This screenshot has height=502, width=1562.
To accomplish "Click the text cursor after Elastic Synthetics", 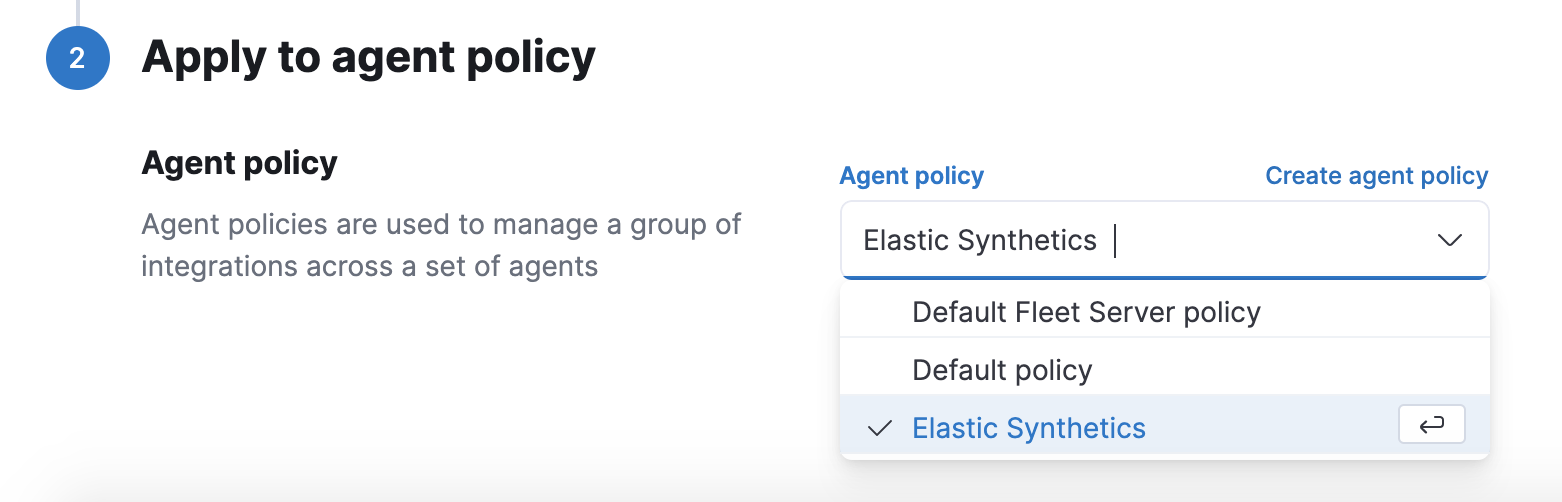I will (x=1115, y=241).
